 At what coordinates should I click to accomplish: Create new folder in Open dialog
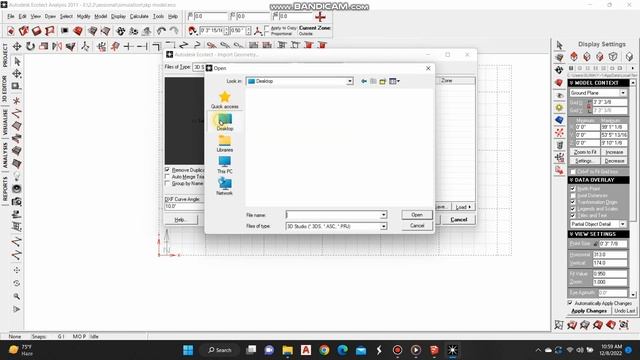[382, 81]
